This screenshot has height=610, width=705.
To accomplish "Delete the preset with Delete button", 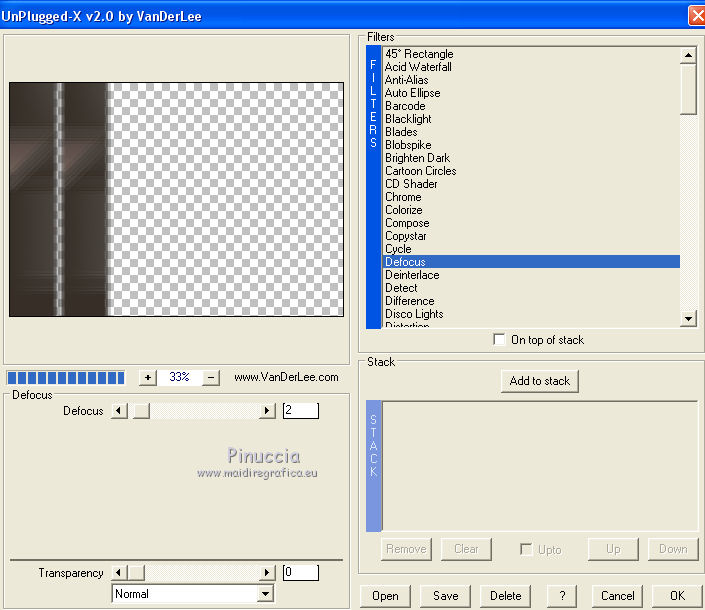I will (x=505, y=596).
